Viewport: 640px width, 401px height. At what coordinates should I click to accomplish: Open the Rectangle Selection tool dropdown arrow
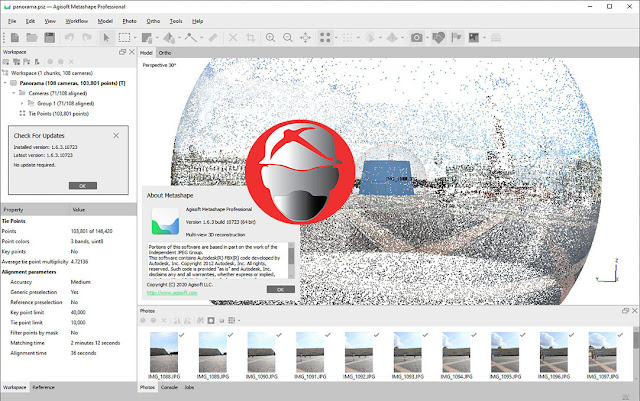tap(135, 38)
